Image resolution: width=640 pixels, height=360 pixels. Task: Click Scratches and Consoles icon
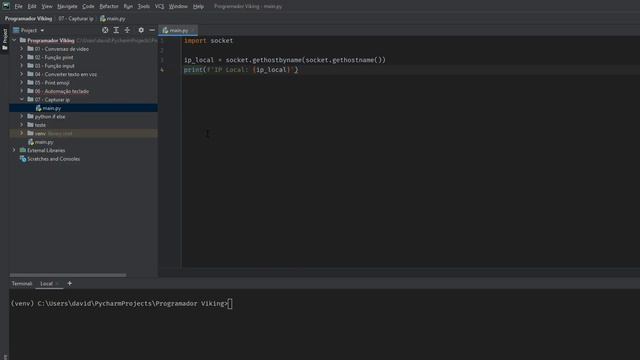click(x=23, y=159)
